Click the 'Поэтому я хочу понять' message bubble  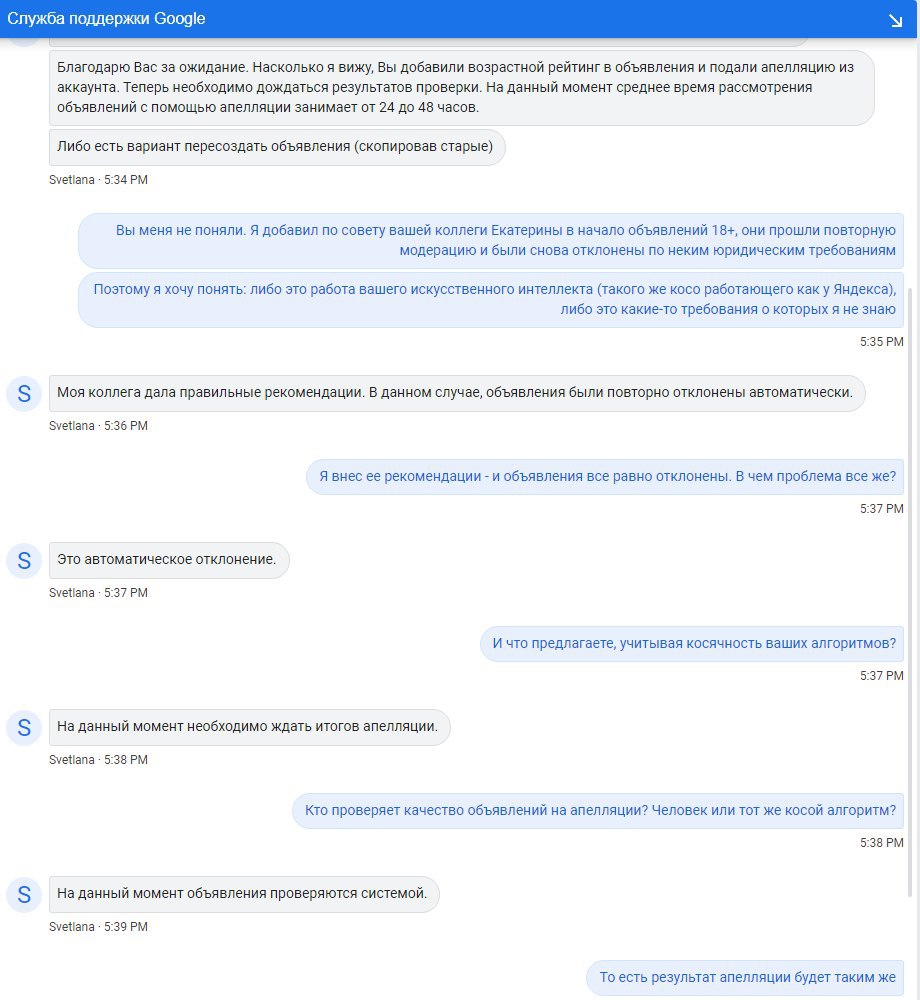pyautogui.click(x=491, y=300)
